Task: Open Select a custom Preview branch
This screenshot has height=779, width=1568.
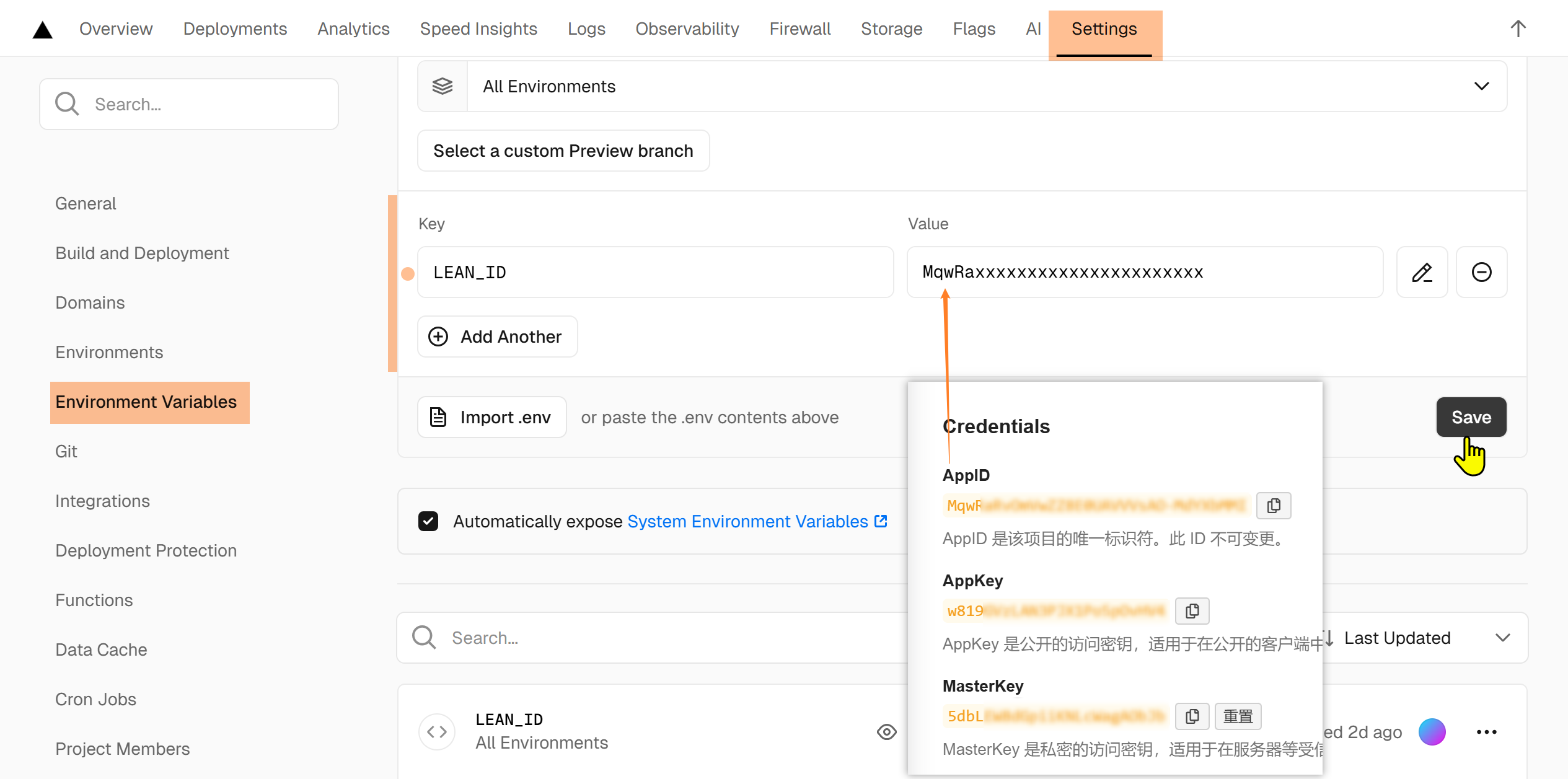Action: click(x=563, y=151)
